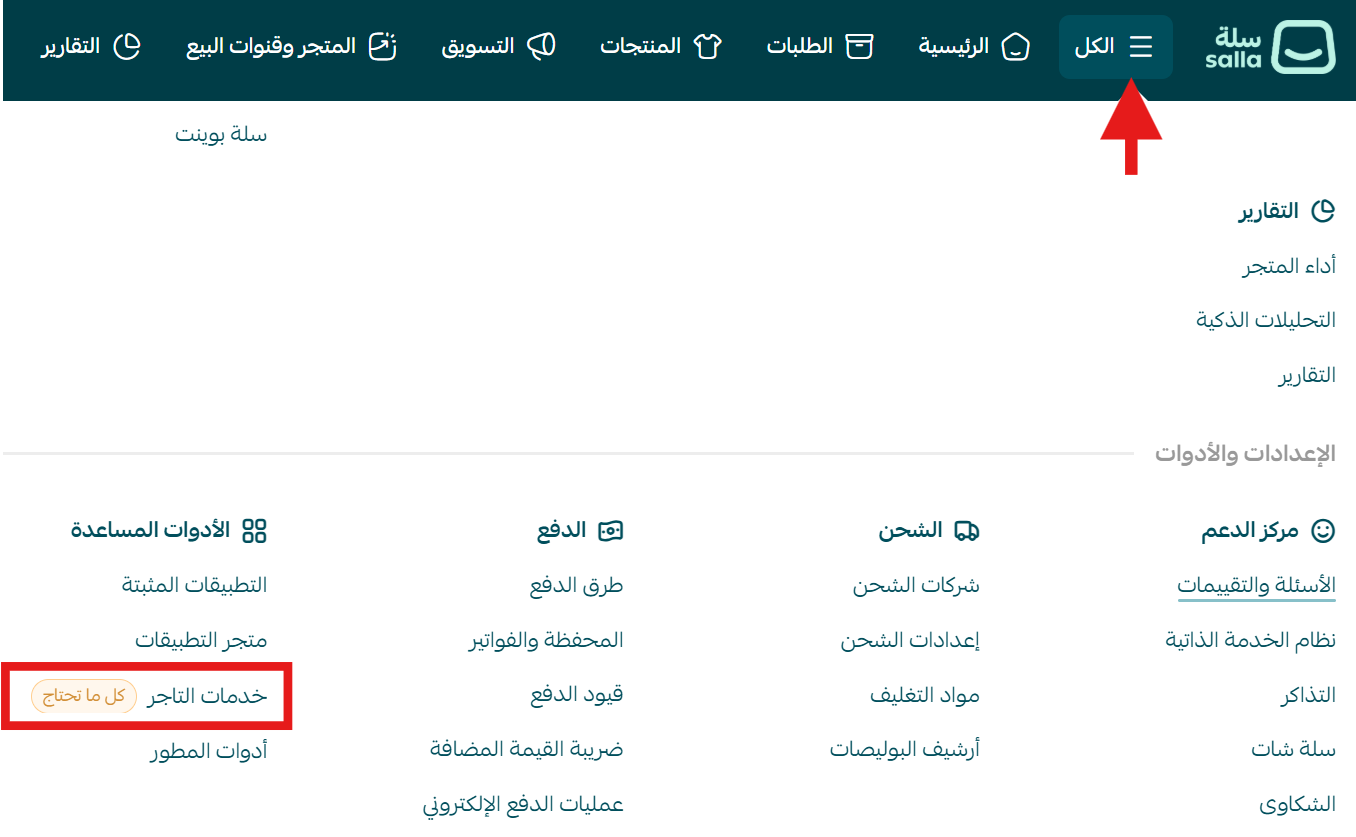Click the المتجر وقنوات البيع store icon
Viewport: 1356px width, 837px height.
pyautogui.click(x=383, y=47)
